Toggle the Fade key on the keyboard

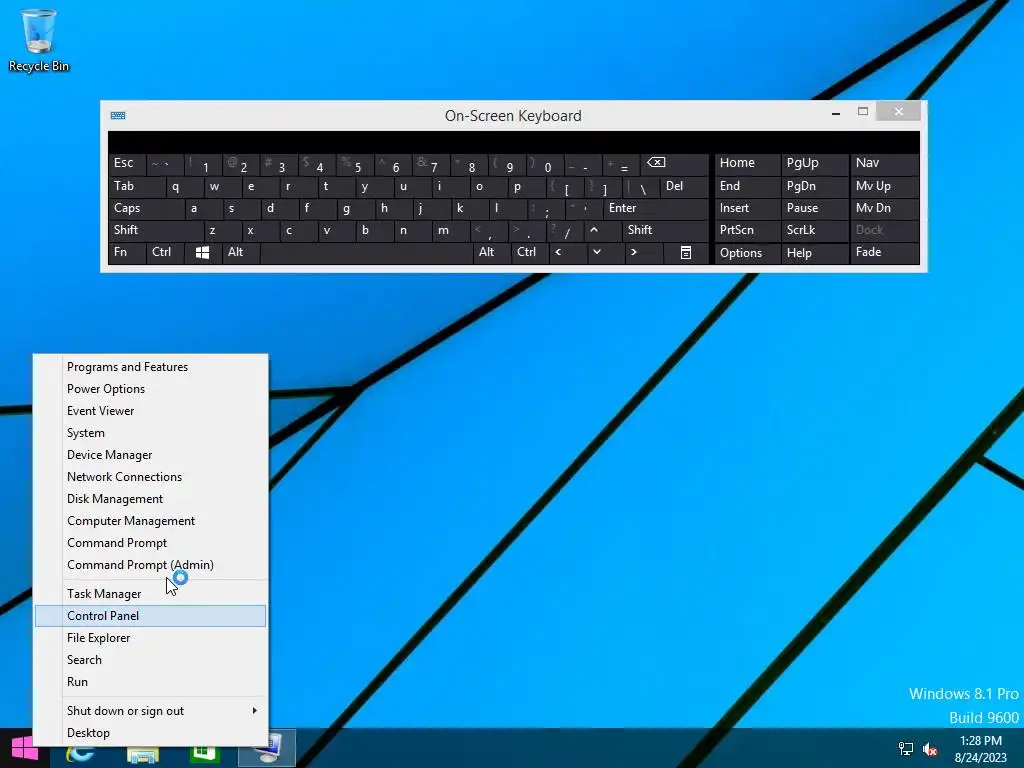tap(885, 253)
